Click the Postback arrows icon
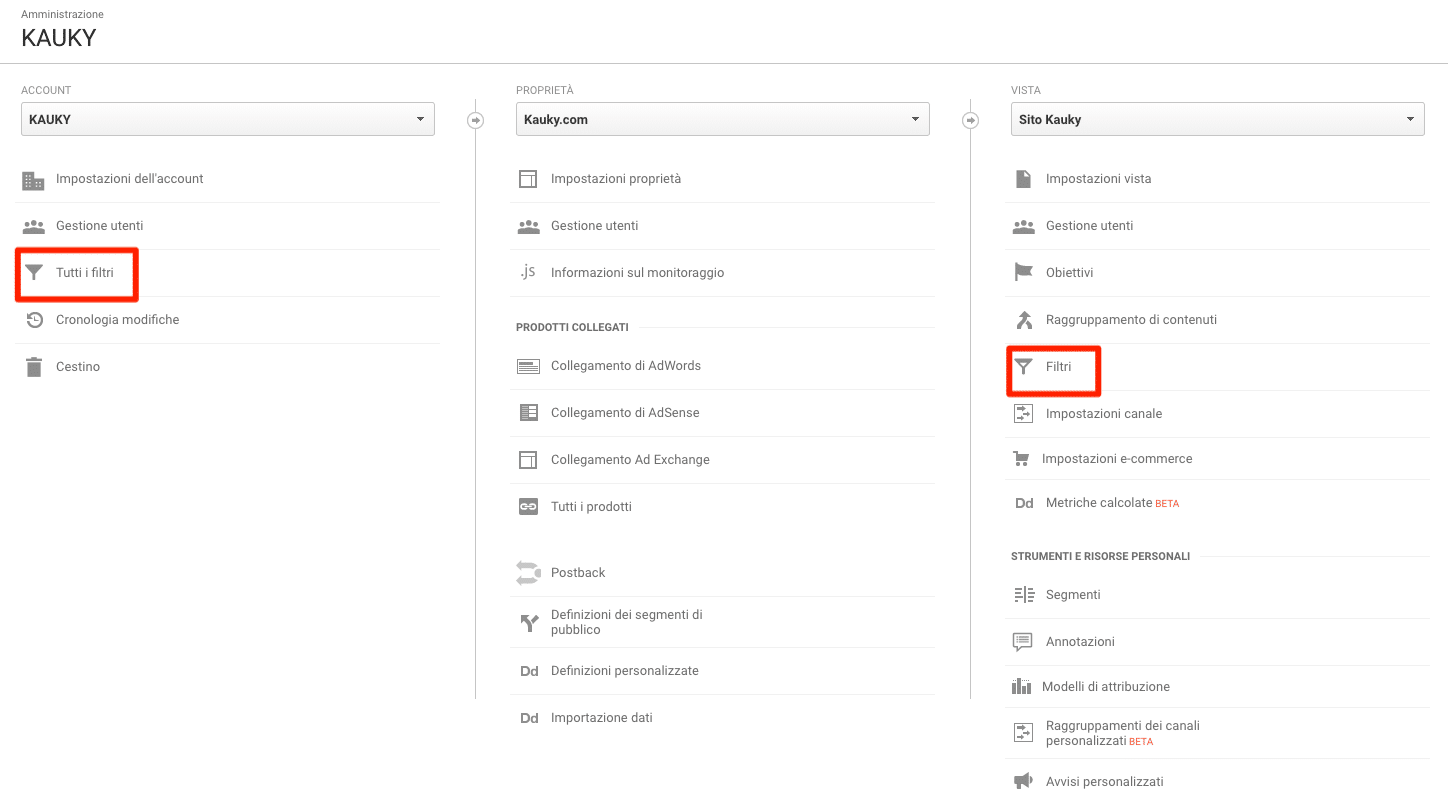Image resolution: width=1448 pixels, height=796 pixels. (x=528, y=573)
